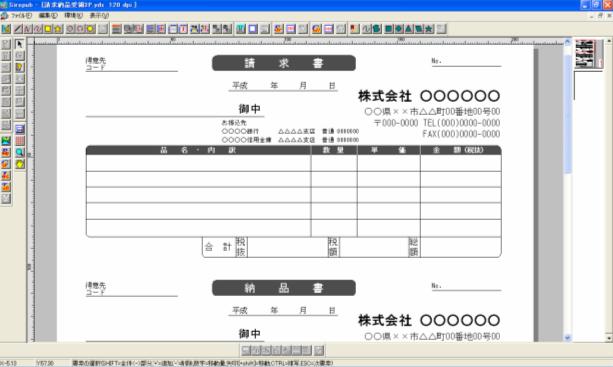Open the 表示(V) menu
The width and height of the screenshot is (613, 367).
pyautogui.click(x=99, y=16)
